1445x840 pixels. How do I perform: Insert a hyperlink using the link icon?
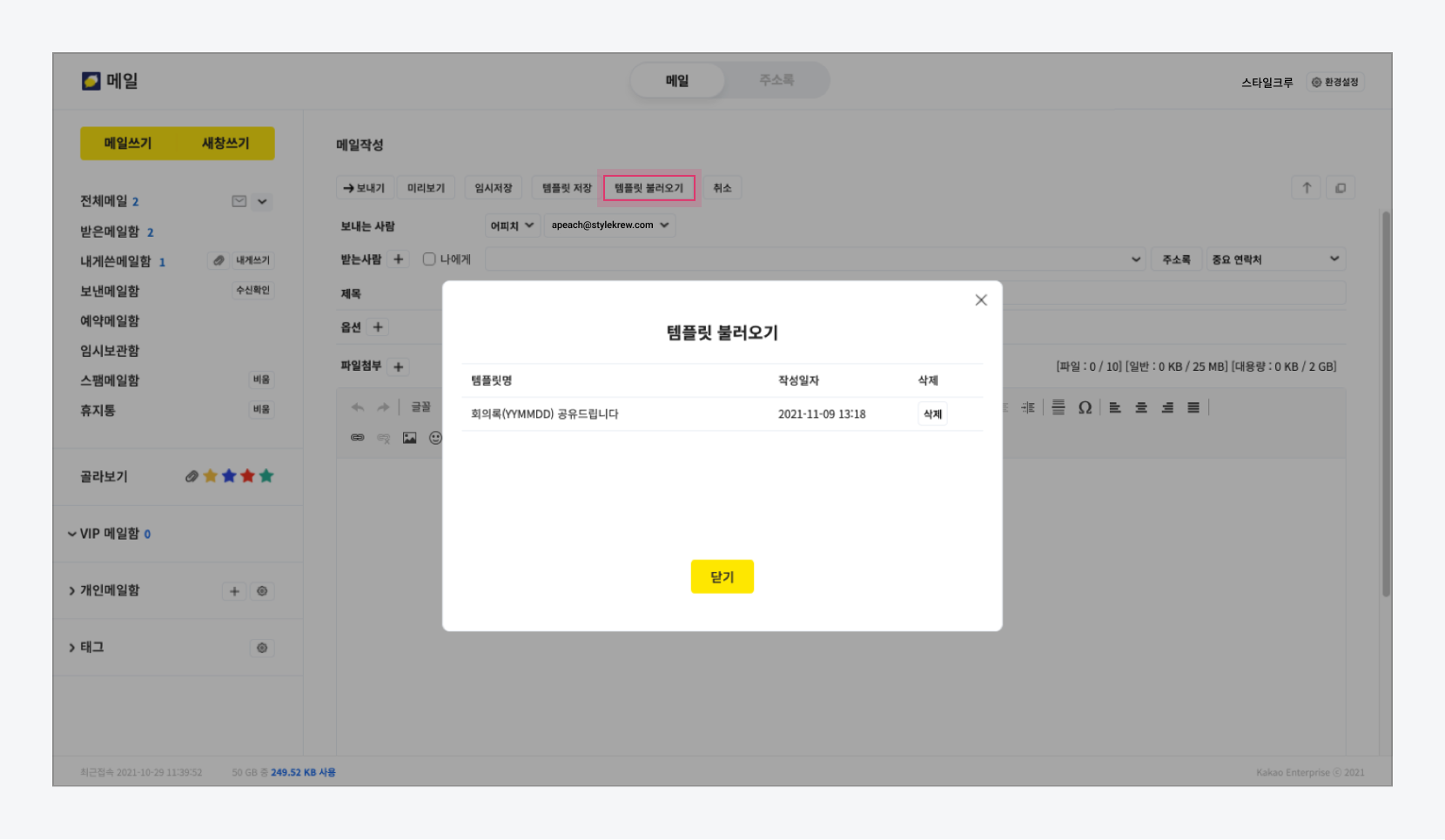[358, 438]
